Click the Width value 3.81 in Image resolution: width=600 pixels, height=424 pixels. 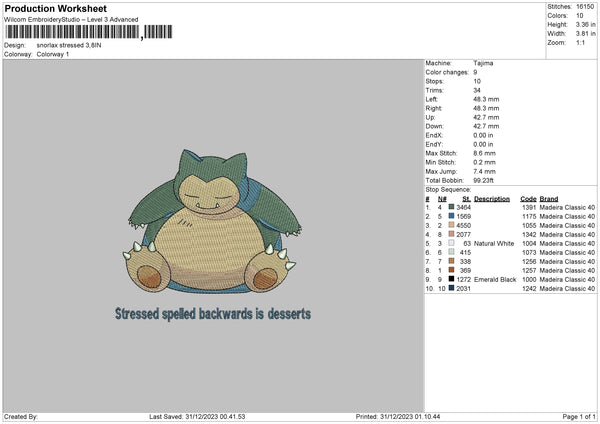[x=585, y=34]
